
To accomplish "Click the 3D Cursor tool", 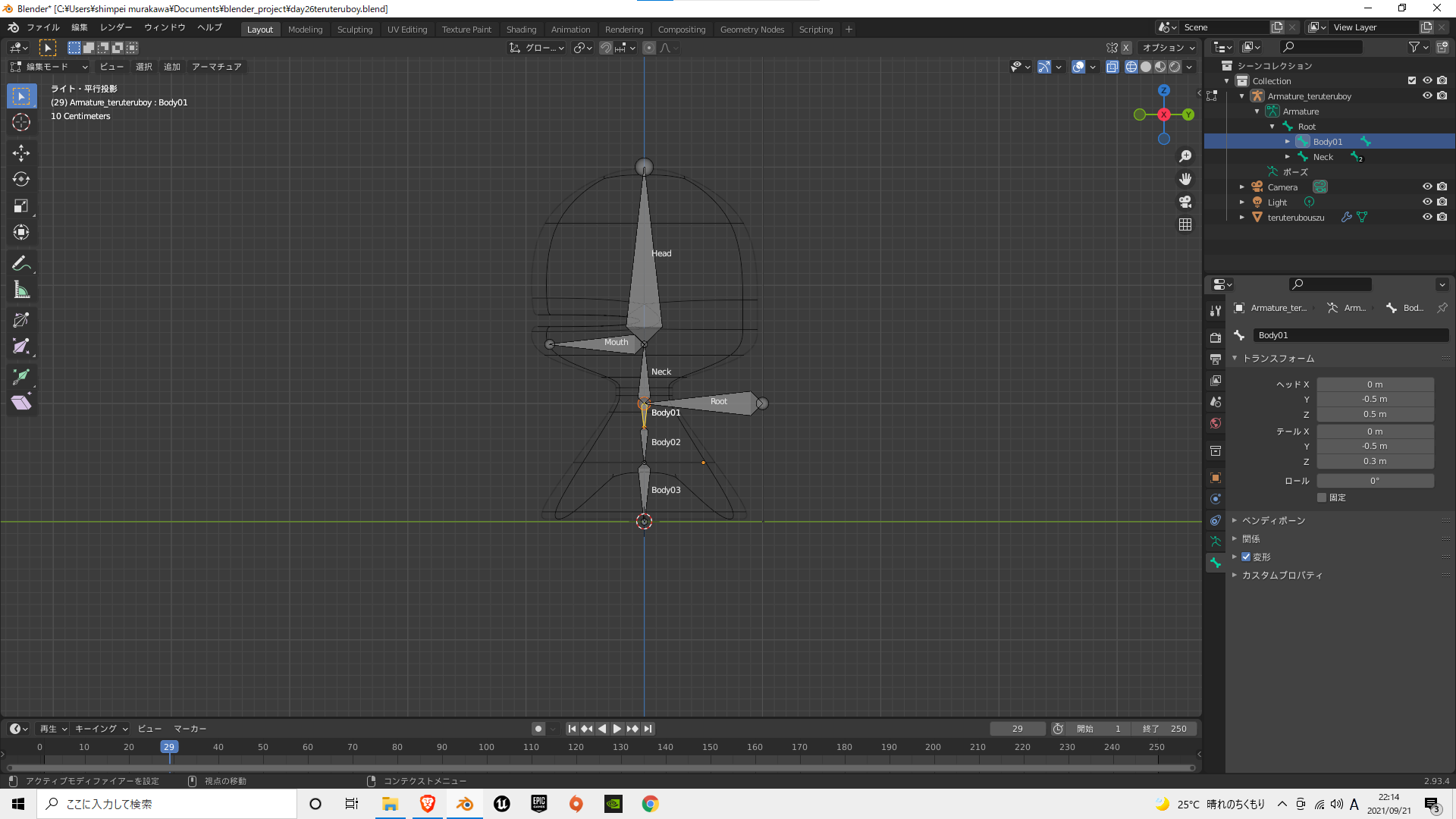I will pyautogui.click(x=21, y=122).
